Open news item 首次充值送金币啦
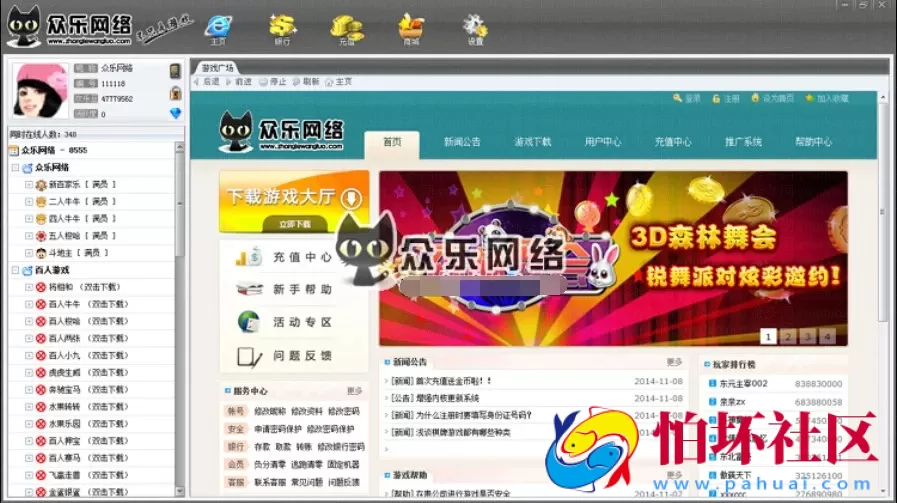The height and width of the screenshot is (503, 897). tap(442, 381)
